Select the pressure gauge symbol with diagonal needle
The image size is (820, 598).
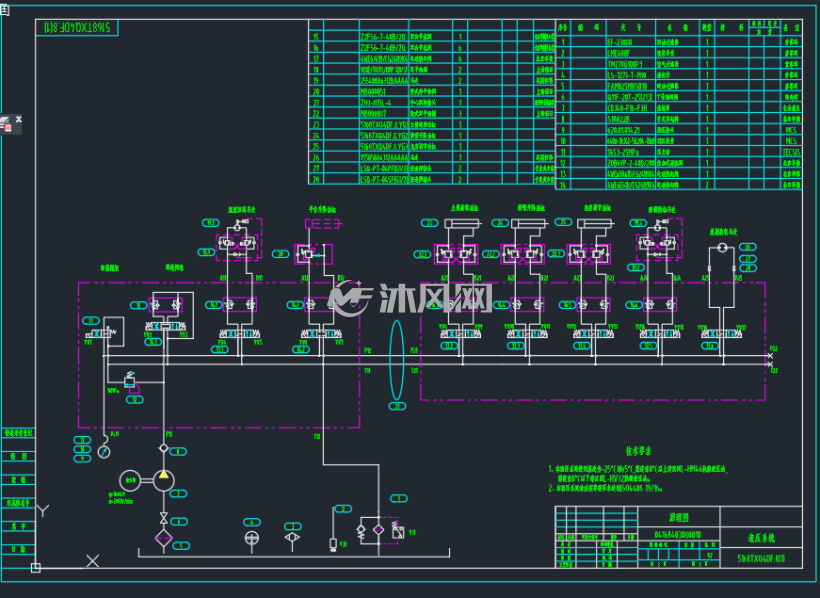click(x=104, y=452)
